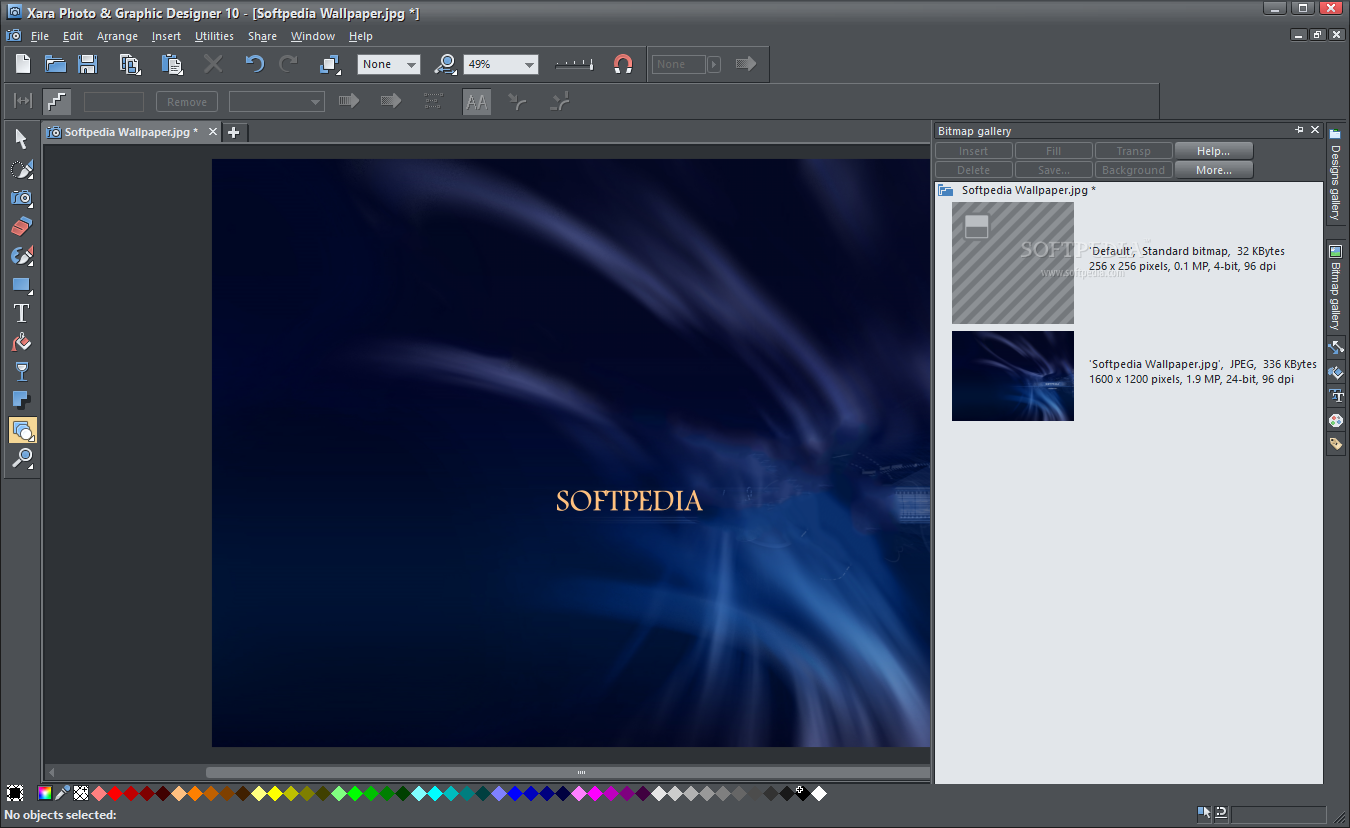Select the Region painter brush tool
The image size is (1350, 828).
point(22,169)
